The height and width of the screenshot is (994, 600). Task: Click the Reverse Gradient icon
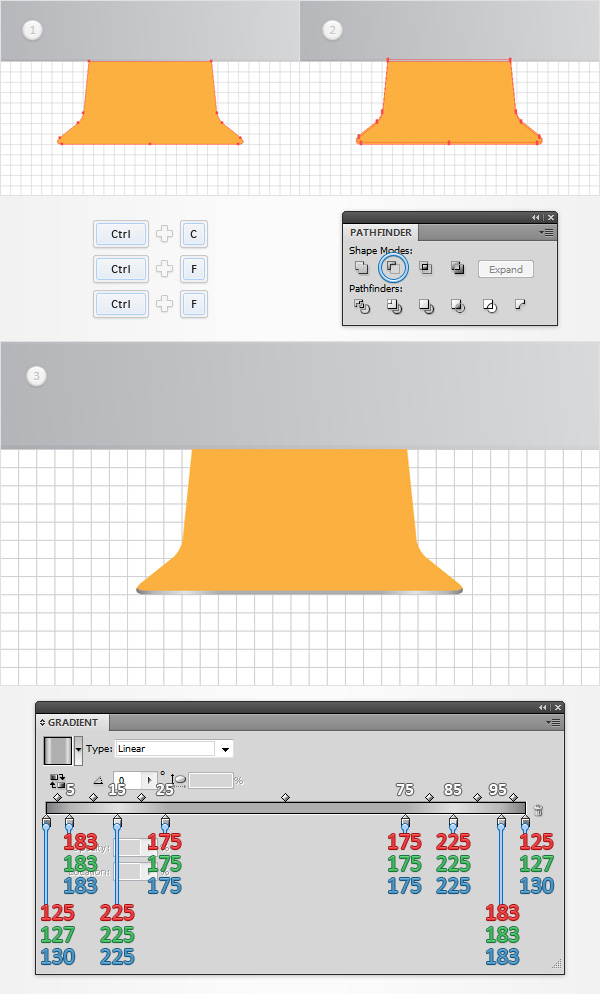pos(57,780)
